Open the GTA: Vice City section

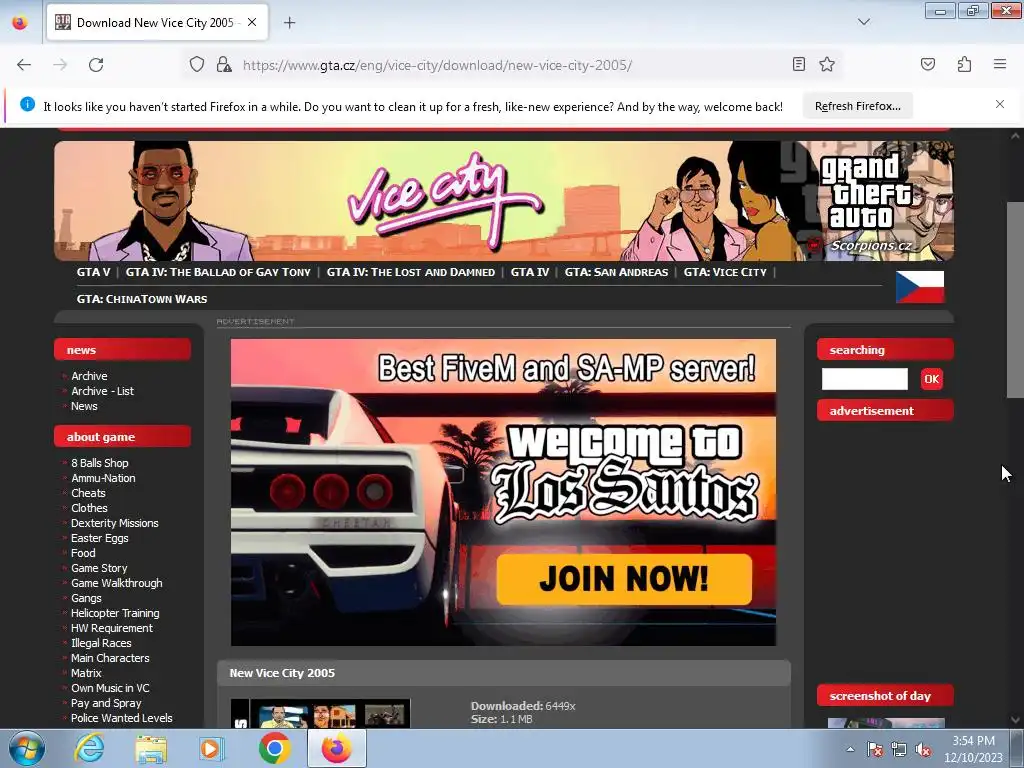(725, 272)
